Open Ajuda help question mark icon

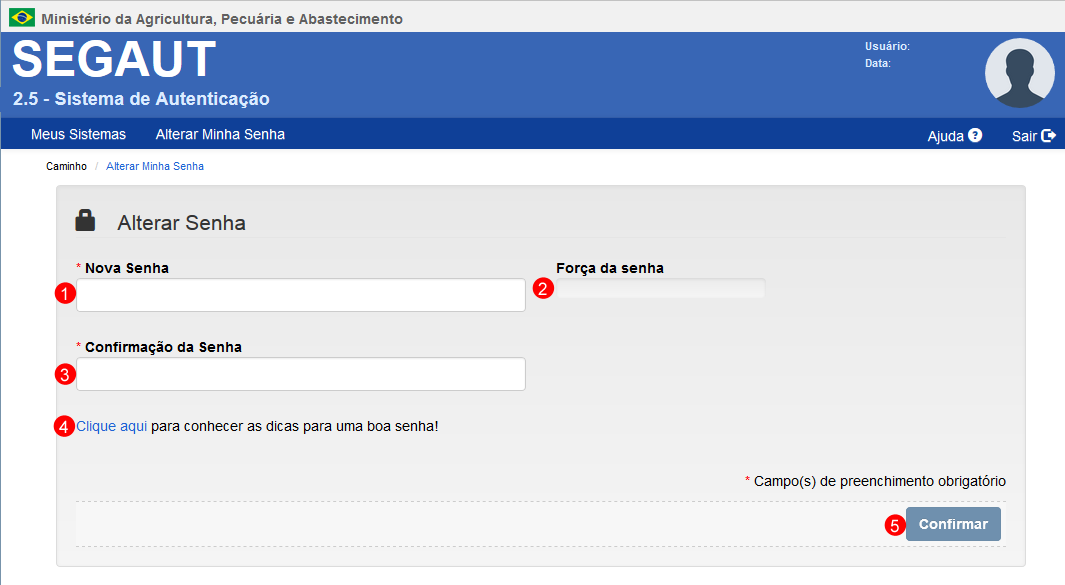pos(975,135)
